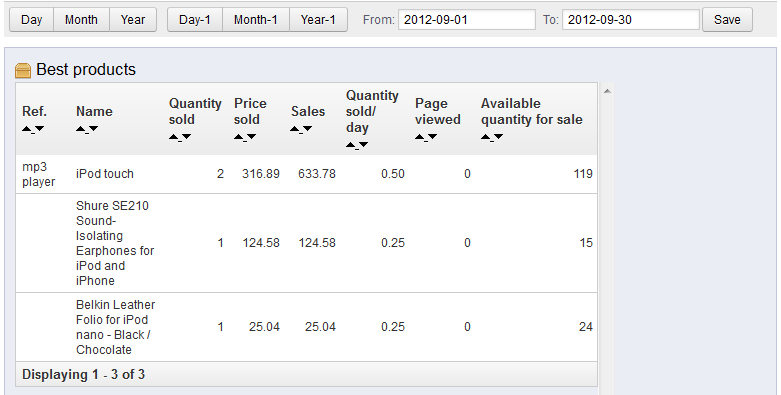Sort Quantity sold/day descending
Screen dimensions: 781x395
(x=364, y=145)
